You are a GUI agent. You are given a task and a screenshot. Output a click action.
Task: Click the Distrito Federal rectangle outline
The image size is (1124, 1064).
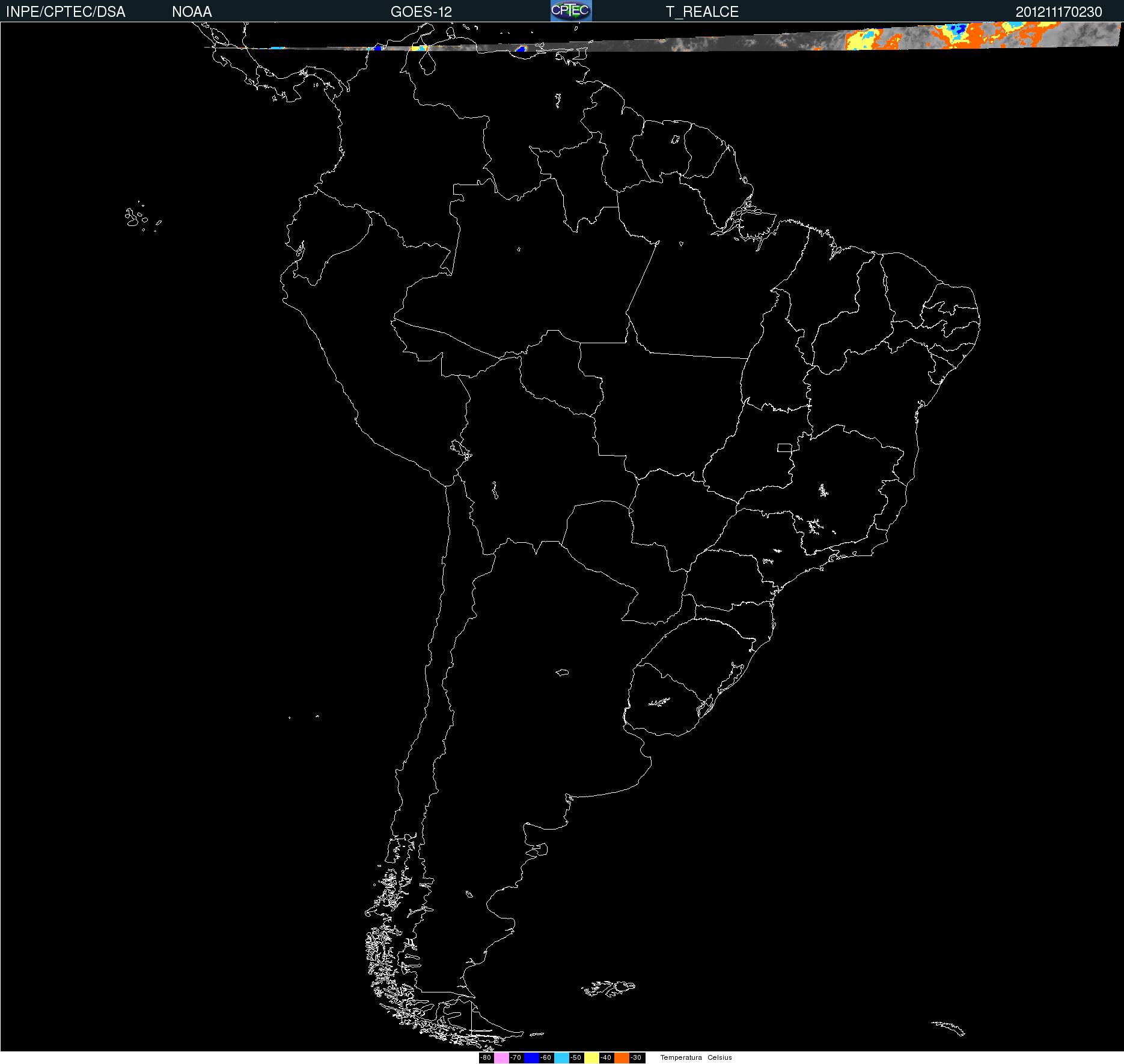[784, 447]
